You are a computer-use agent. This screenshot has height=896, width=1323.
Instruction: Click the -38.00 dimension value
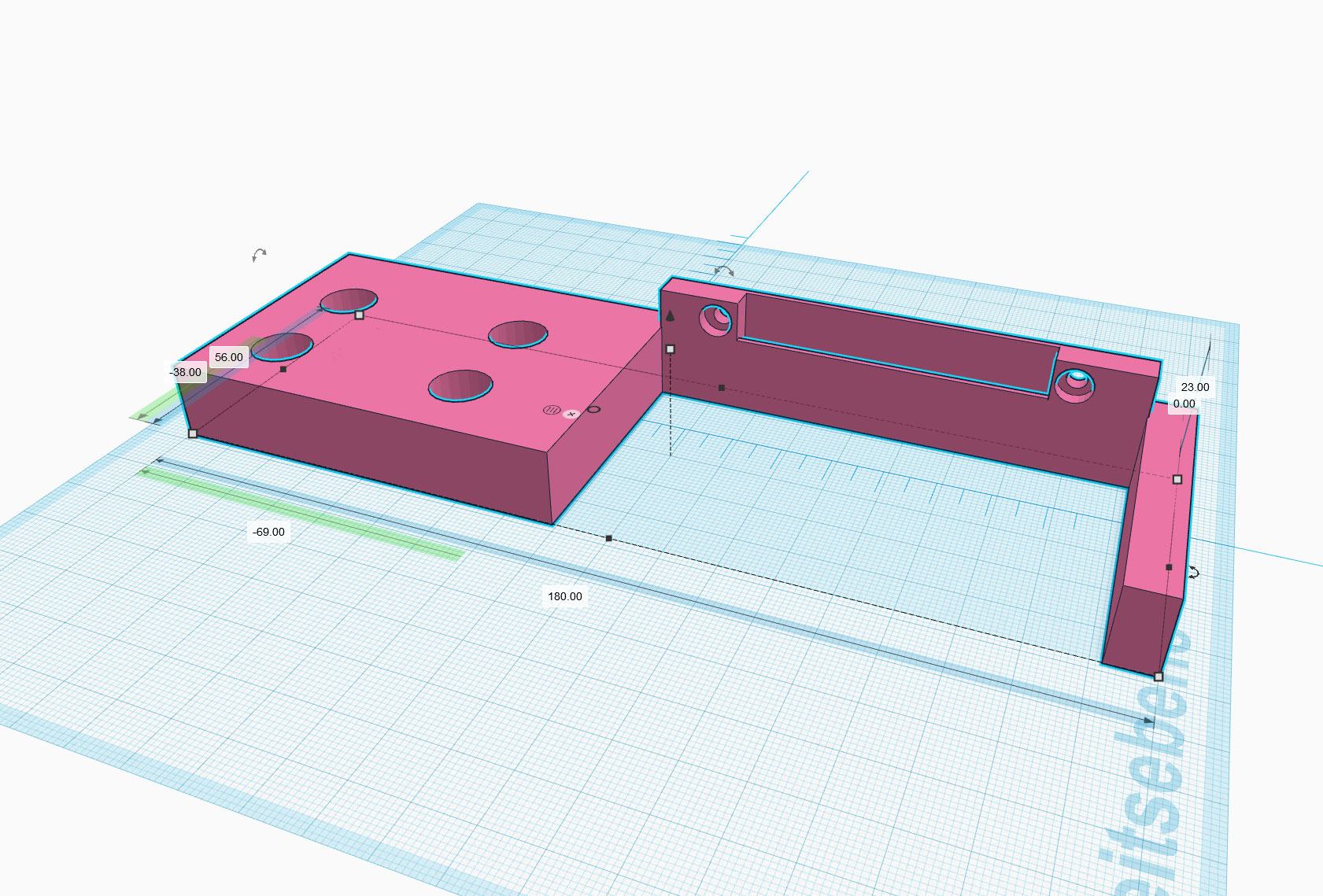pyautogui.click(x=186, y=372)
